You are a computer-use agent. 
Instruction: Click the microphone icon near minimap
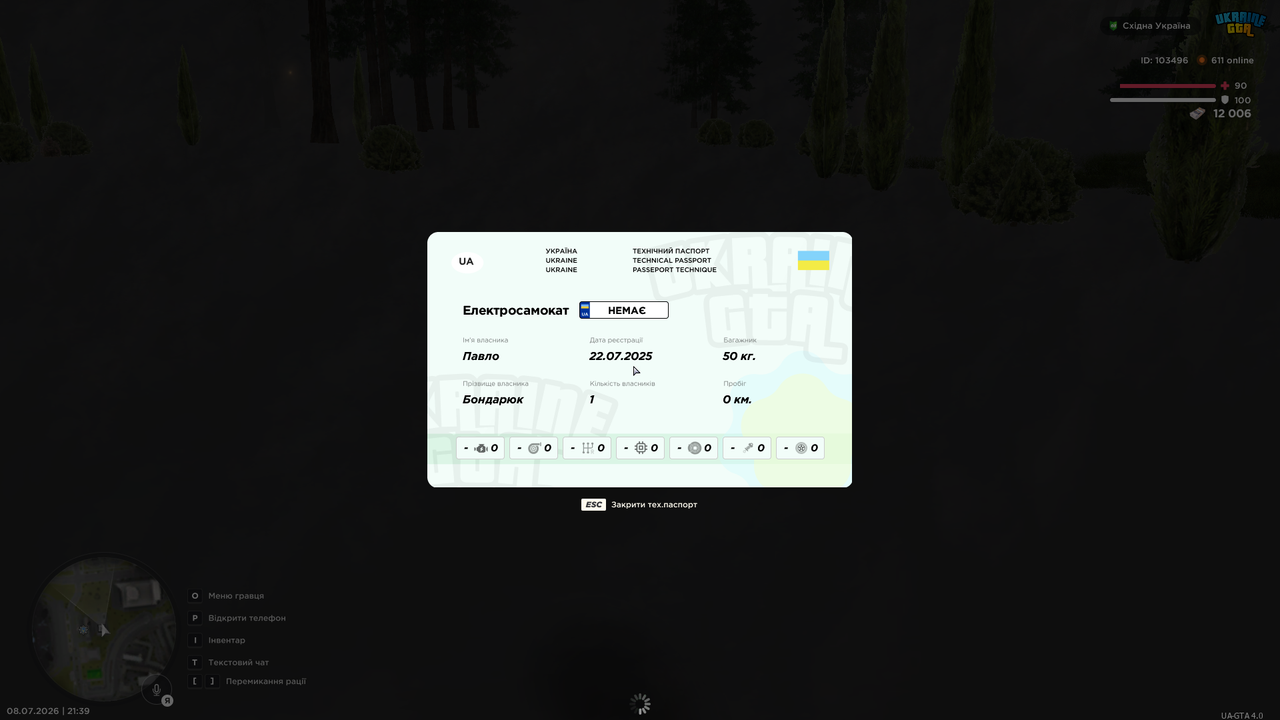(156, 690)
